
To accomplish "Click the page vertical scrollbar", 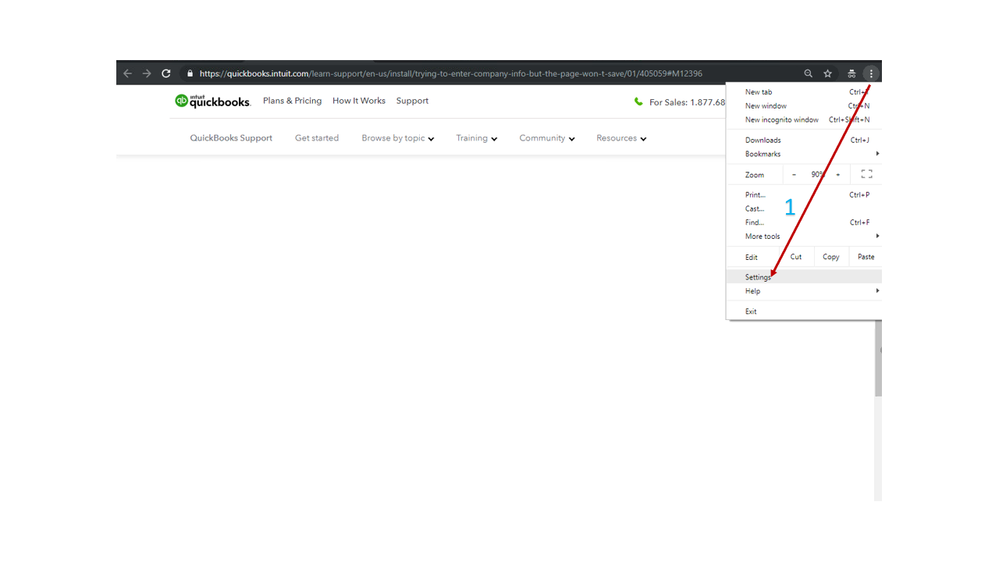I will click(879, 359).
